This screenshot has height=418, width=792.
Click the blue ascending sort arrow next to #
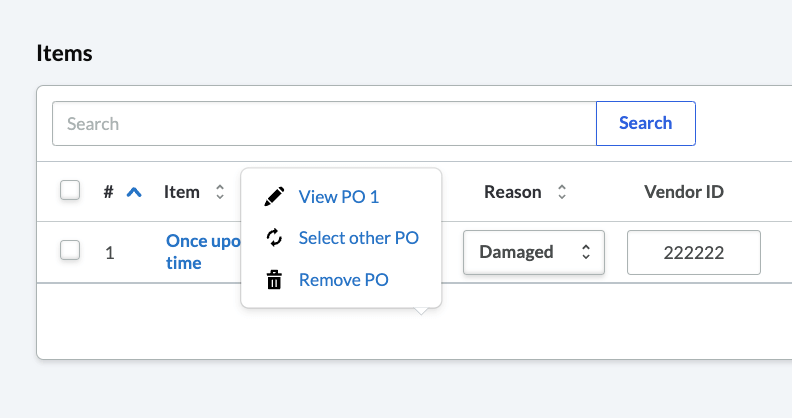pos(134,192)
